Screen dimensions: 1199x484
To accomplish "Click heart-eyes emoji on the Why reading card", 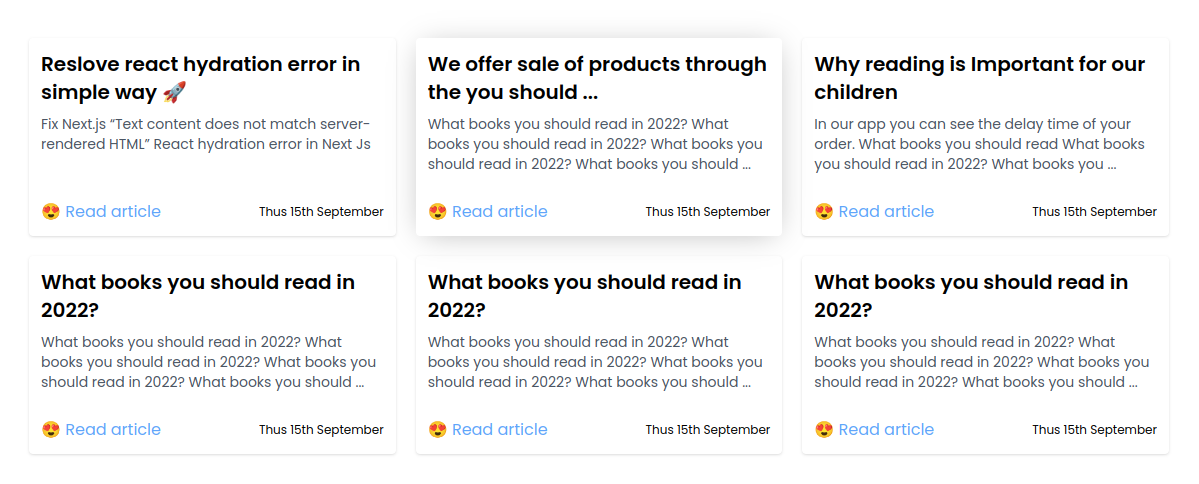I will 824,211.
